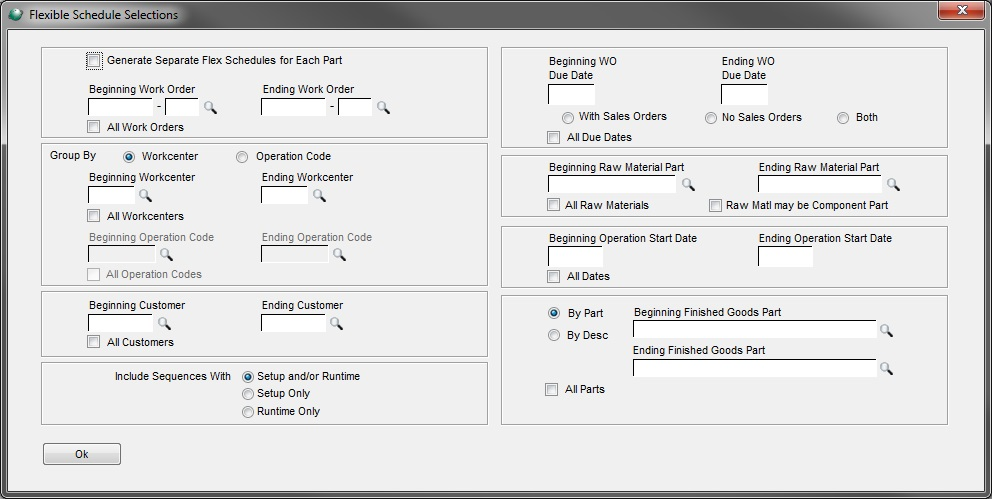Find an Ending Finished Goods Part

tap(886, 368)
